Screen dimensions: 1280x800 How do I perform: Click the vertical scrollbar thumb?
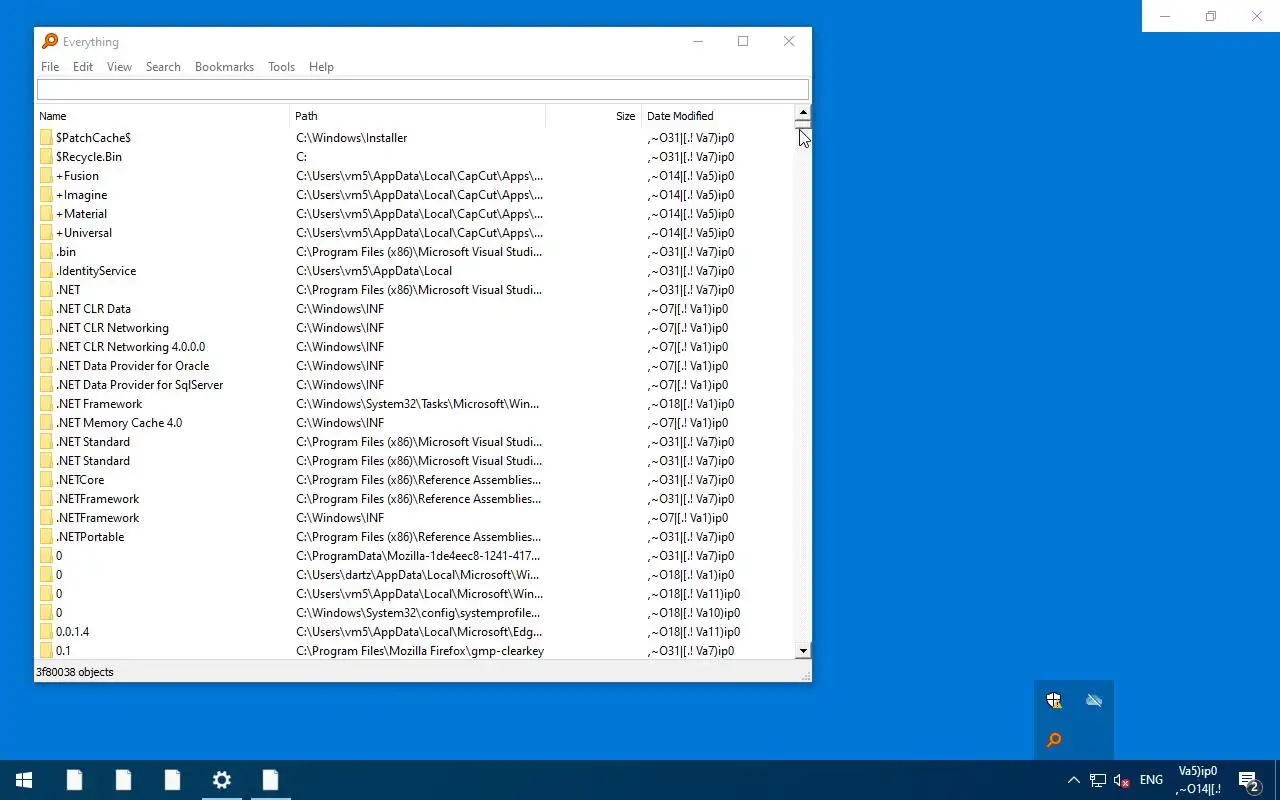coord(803,126)
